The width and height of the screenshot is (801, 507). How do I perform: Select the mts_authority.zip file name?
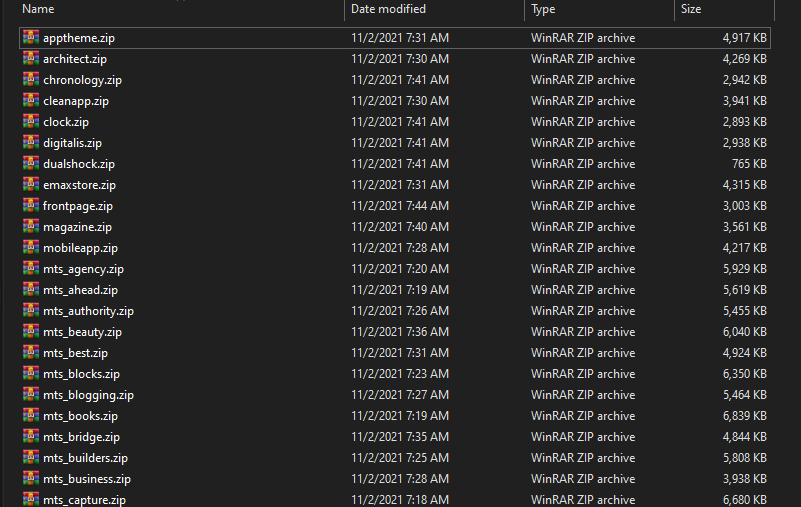click(88, 311)
